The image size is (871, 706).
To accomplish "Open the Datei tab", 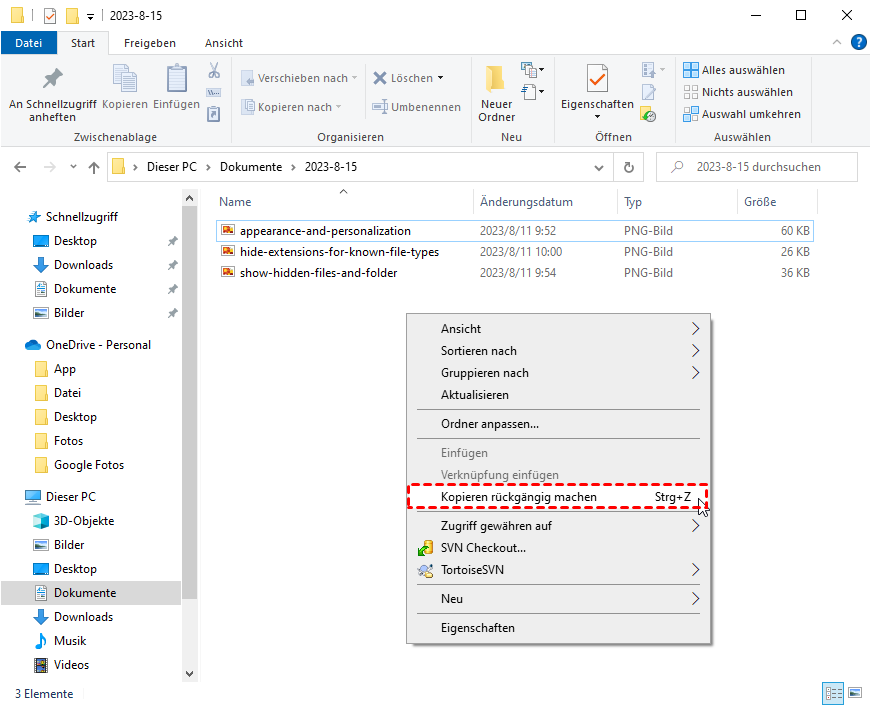I will [x=29, y=43].
